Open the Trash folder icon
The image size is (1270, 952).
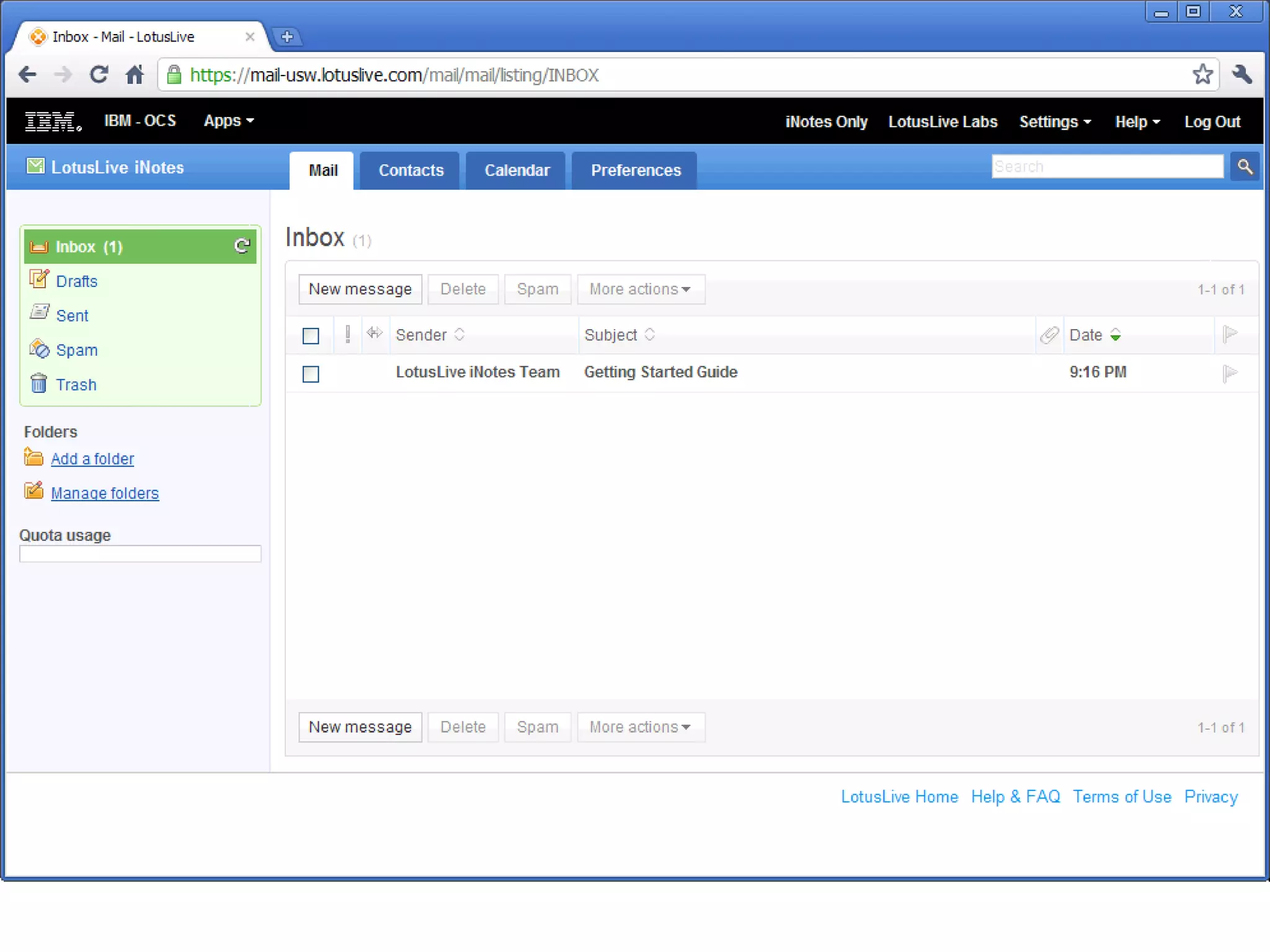point(38,384)
